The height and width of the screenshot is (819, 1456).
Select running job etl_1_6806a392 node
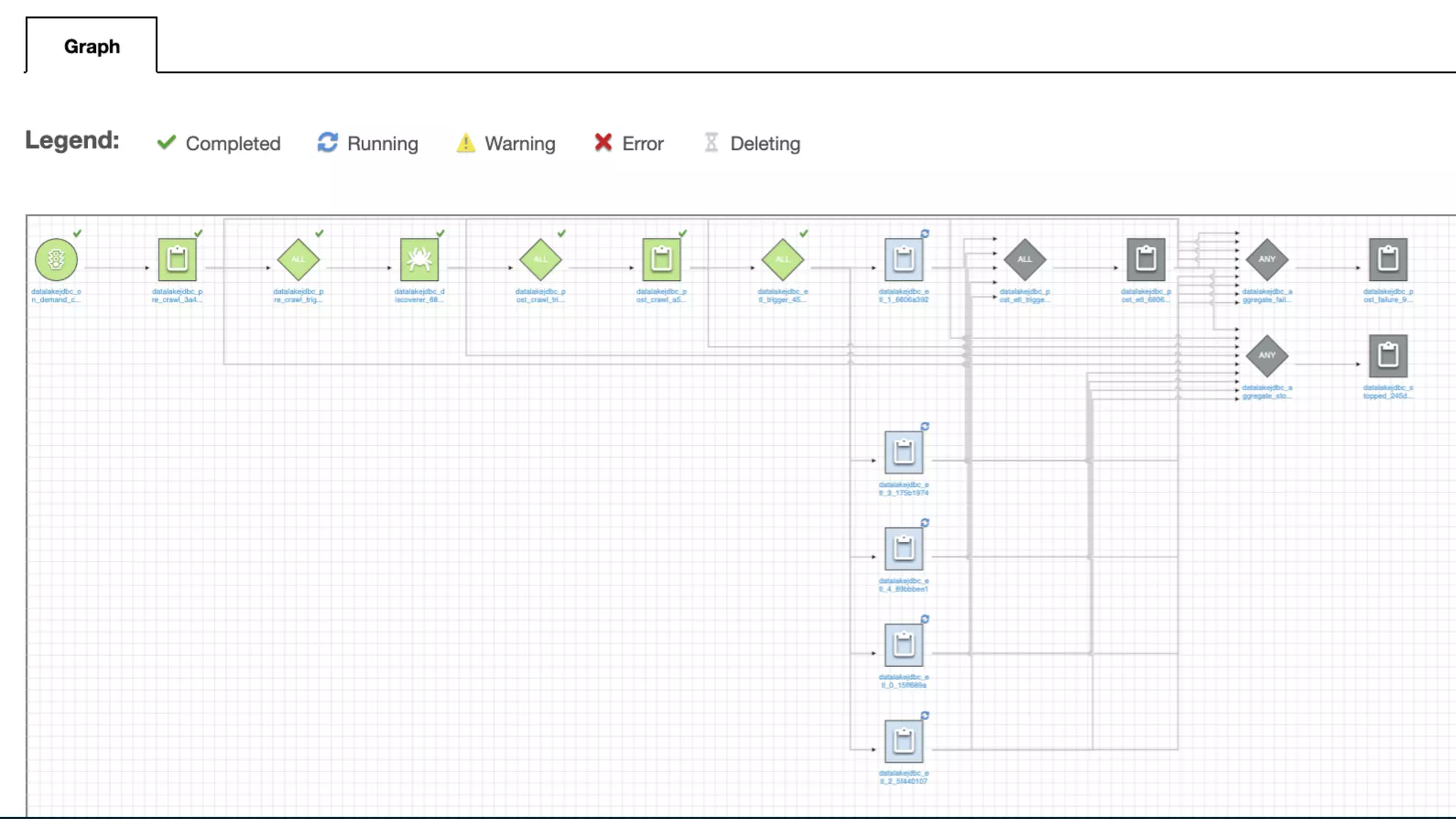pyautogui.click(x=904, y=259)
